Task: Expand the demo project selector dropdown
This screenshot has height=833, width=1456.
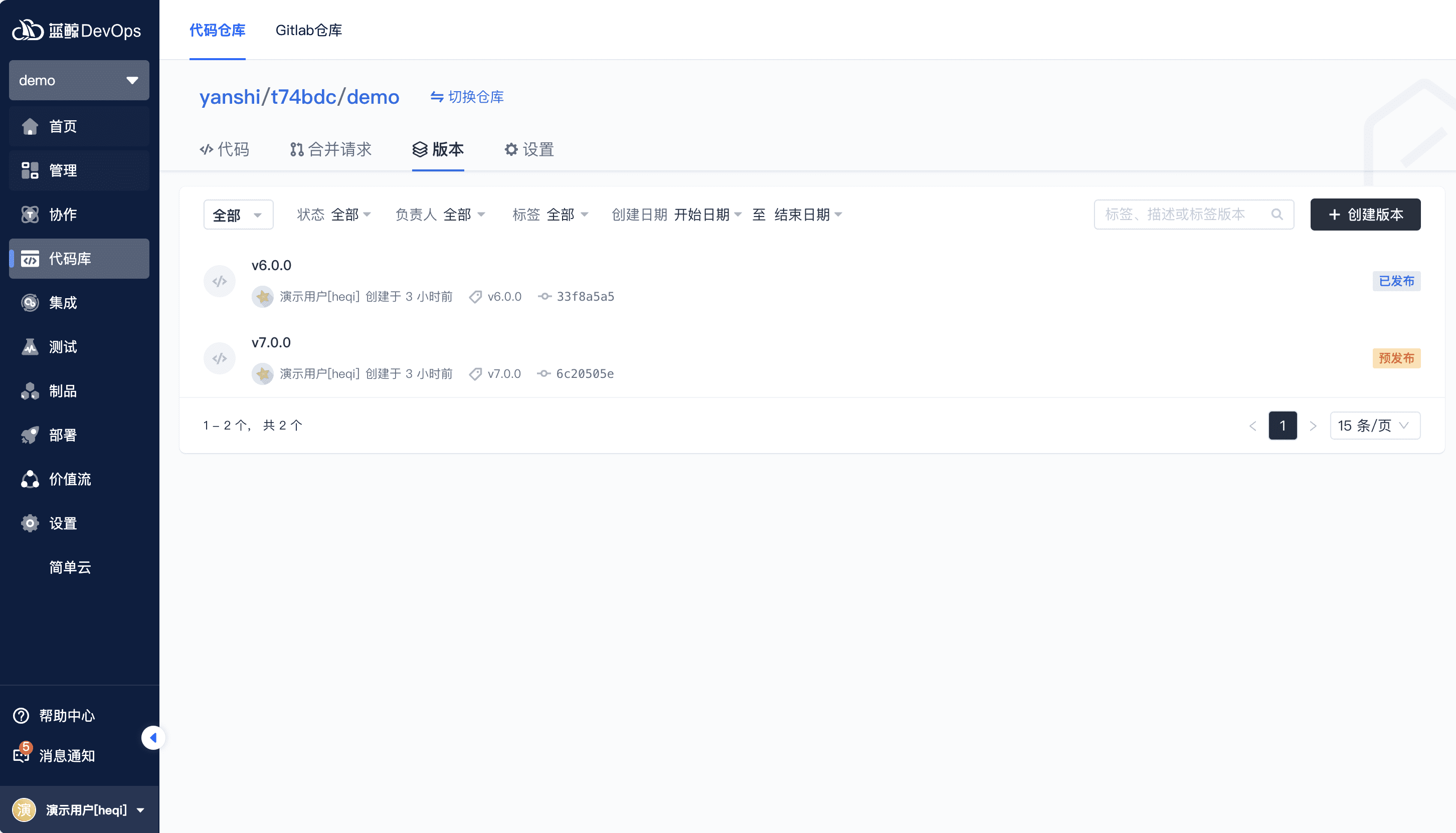Action: pos(79,80)
